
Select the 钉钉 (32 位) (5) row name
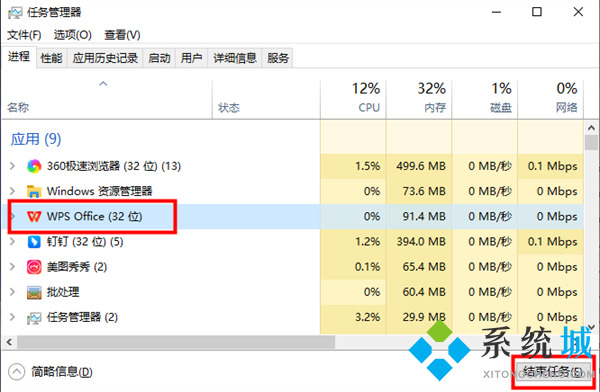(x=85, y=242)
